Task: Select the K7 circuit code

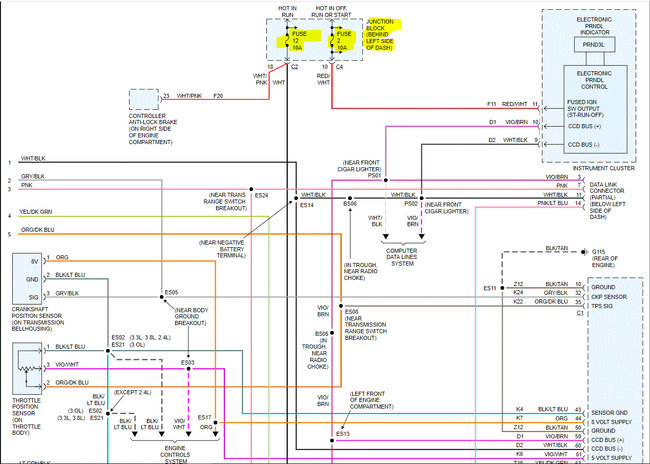Action: pyautogui.click(x=519, y=418)
